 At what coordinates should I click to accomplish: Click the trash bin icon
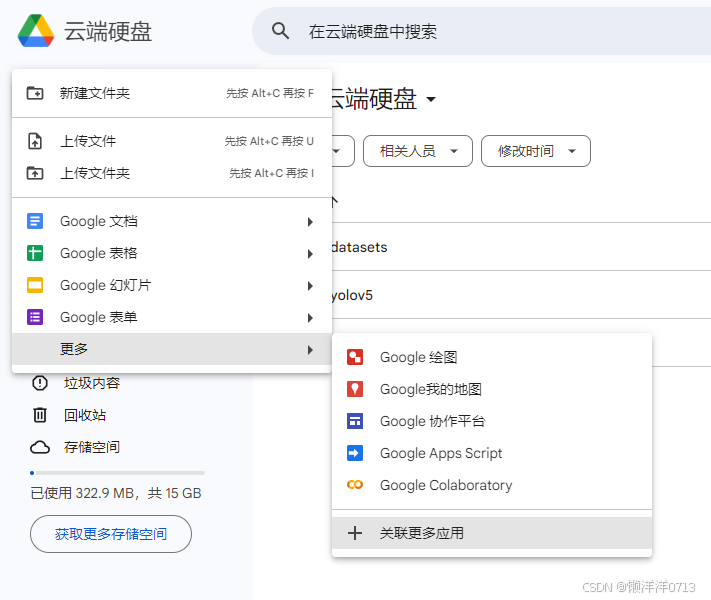pyautogui.click(x=40, y=415)
